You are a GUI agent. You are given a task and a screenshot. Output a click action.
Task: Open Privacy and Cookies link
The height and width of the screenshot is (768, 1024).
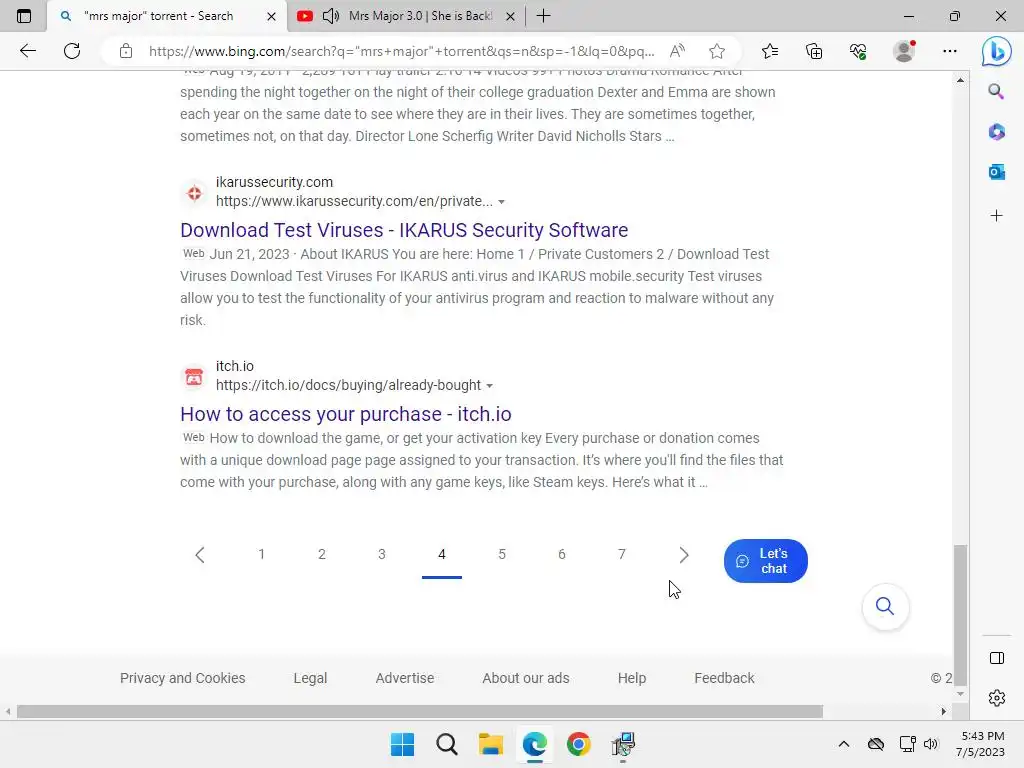(x=182, y=678)
